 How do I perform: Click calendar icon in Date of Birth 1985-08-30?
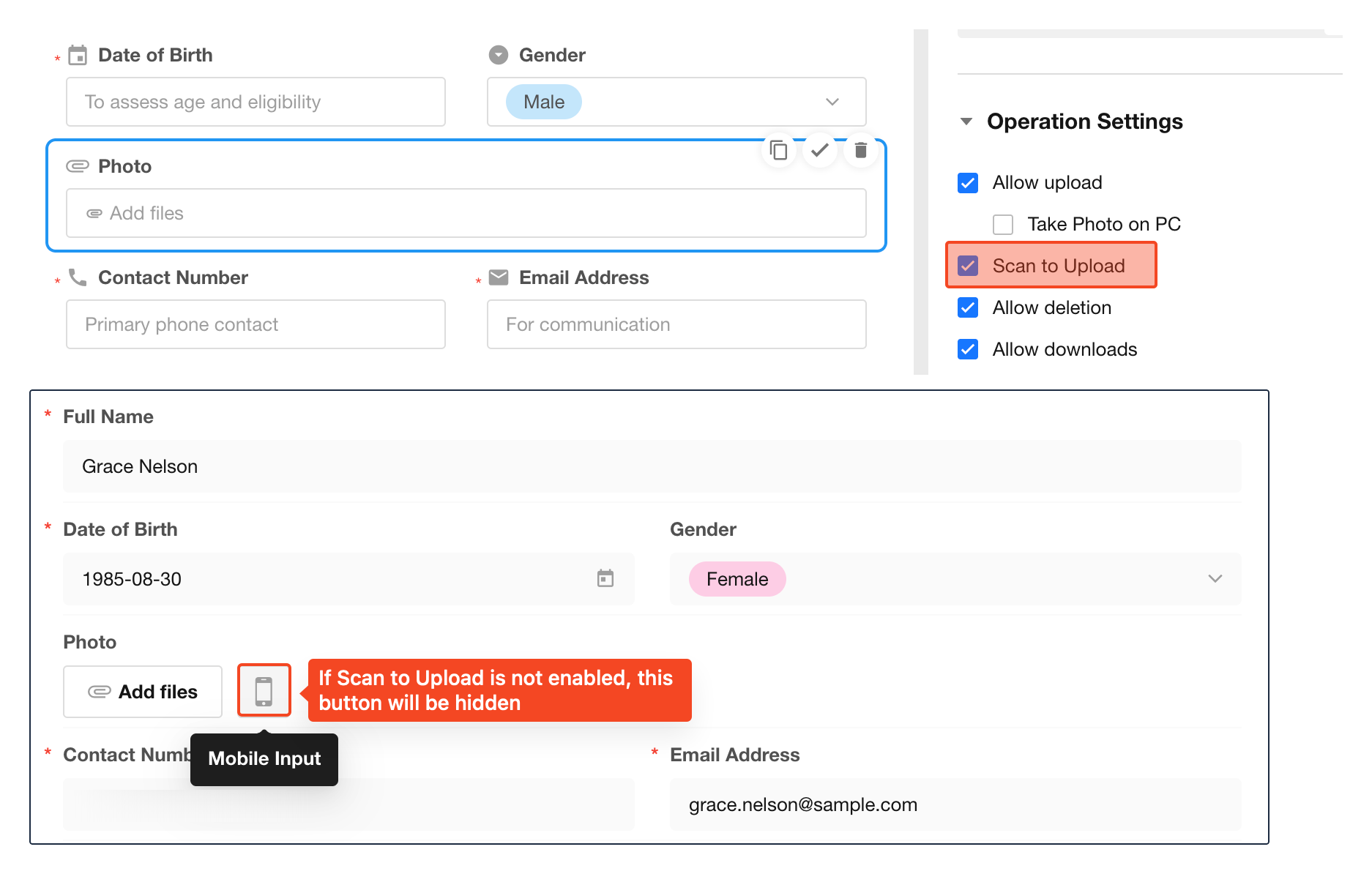605,578
